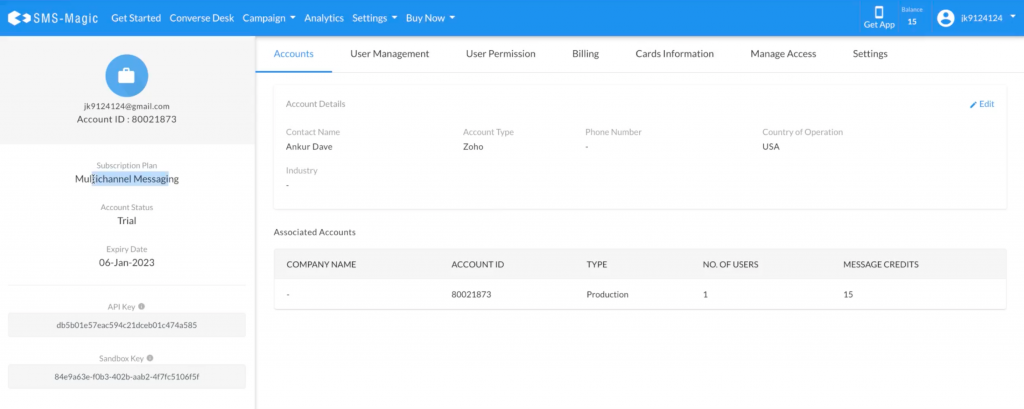Image resolution: width=1024 pixels, height=409 pixels.
Task: Go to the Manage Access tab
Action: coord(783,54)
